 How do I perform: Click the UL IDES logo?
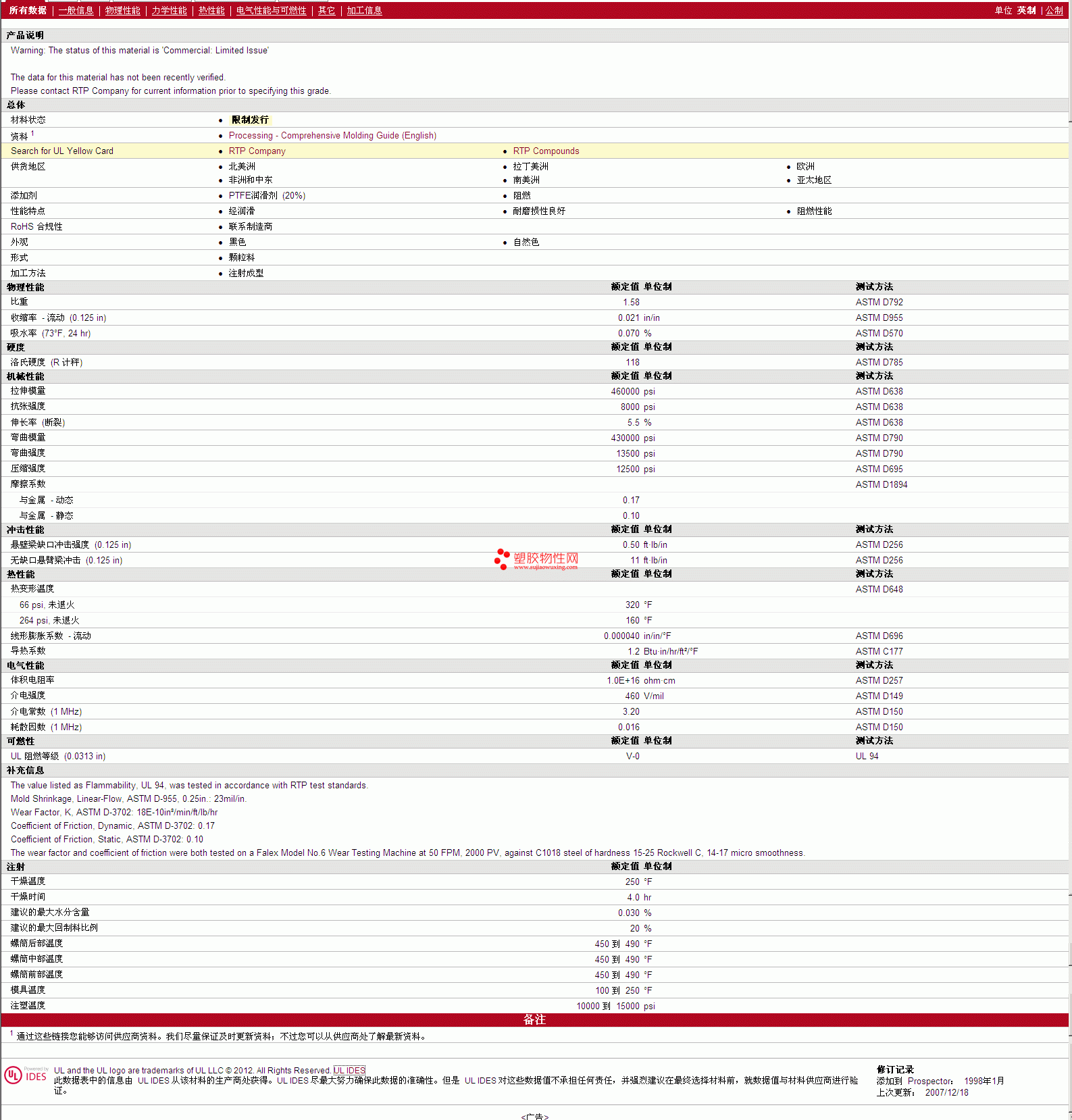26,1075
